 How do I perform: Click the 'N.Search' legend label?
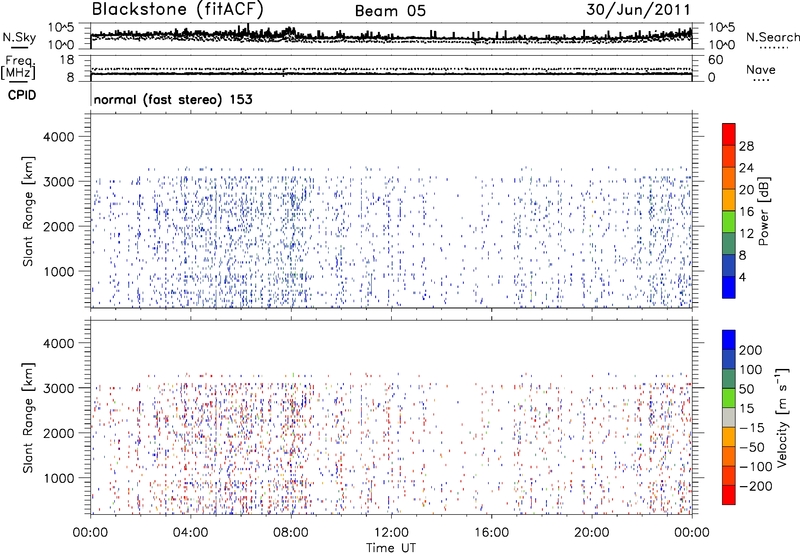click(x=772, y=37)
